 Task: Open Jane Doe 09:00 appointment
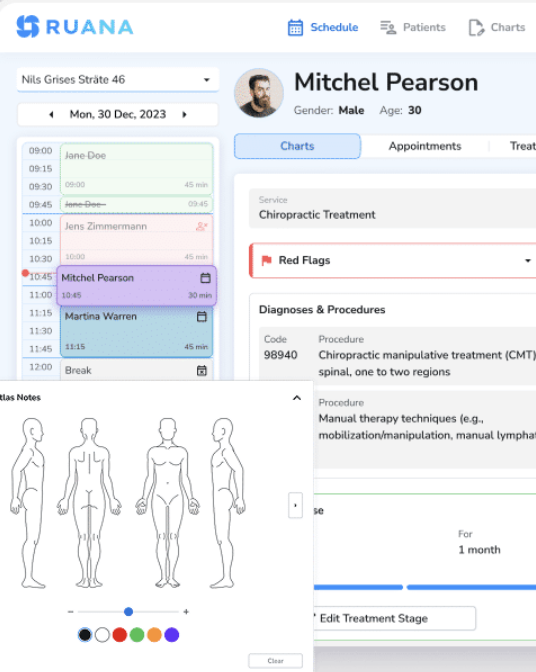pyautogui.click(x=137, y=169)
